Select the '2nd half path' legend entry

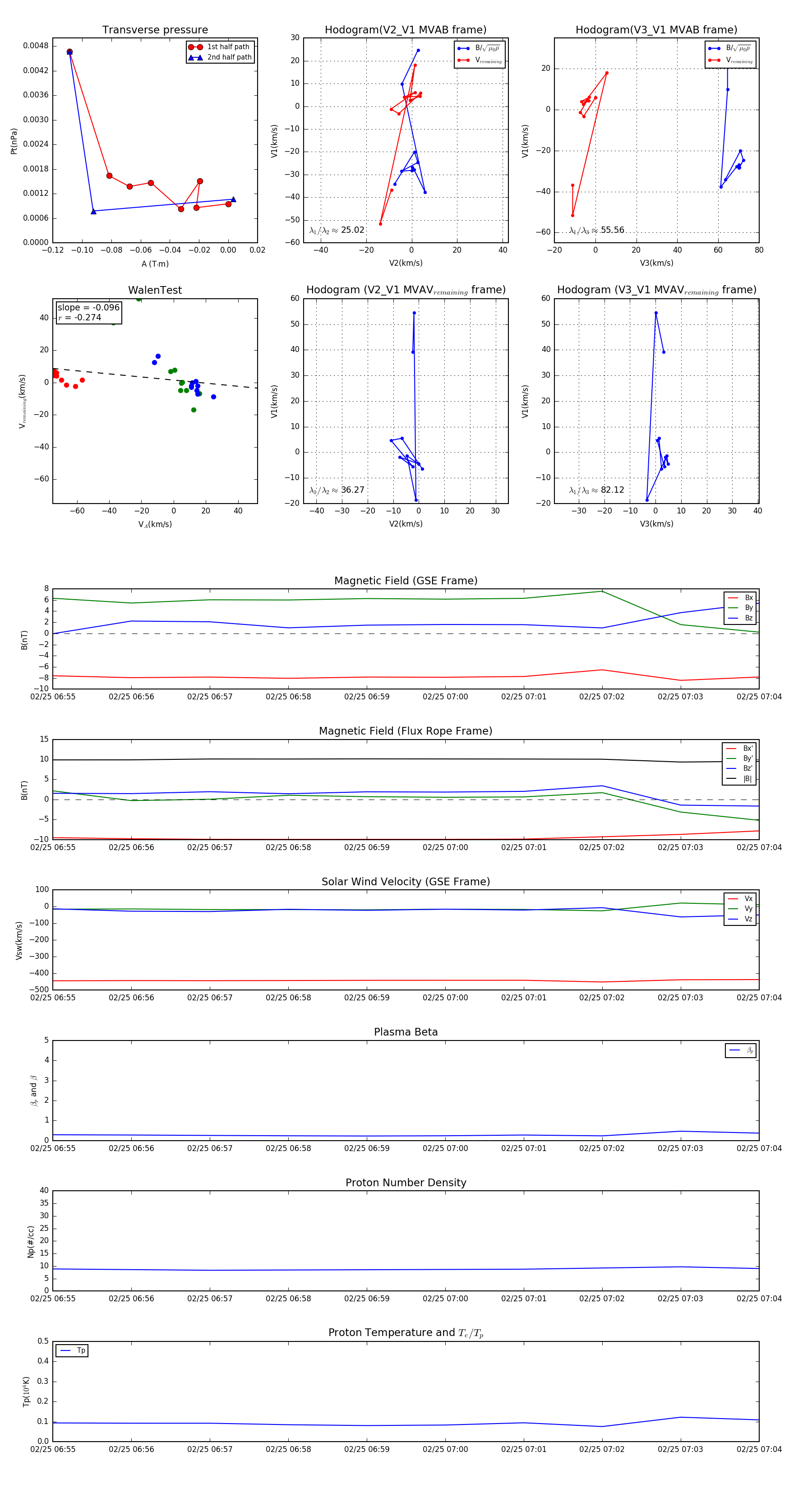click(220, 57)
